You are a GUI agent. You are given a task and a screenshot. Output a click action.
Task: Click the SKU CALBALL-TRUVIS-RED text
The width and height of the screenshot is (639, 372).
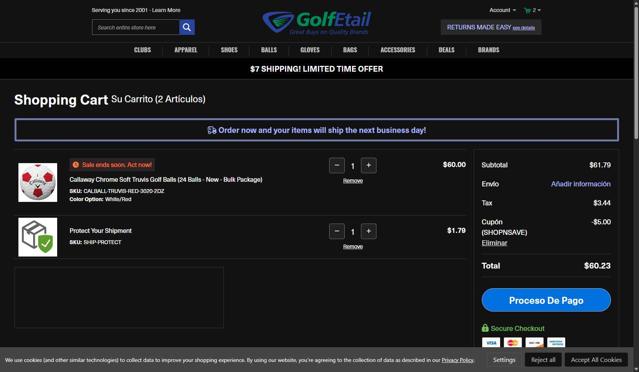(117, 191)
